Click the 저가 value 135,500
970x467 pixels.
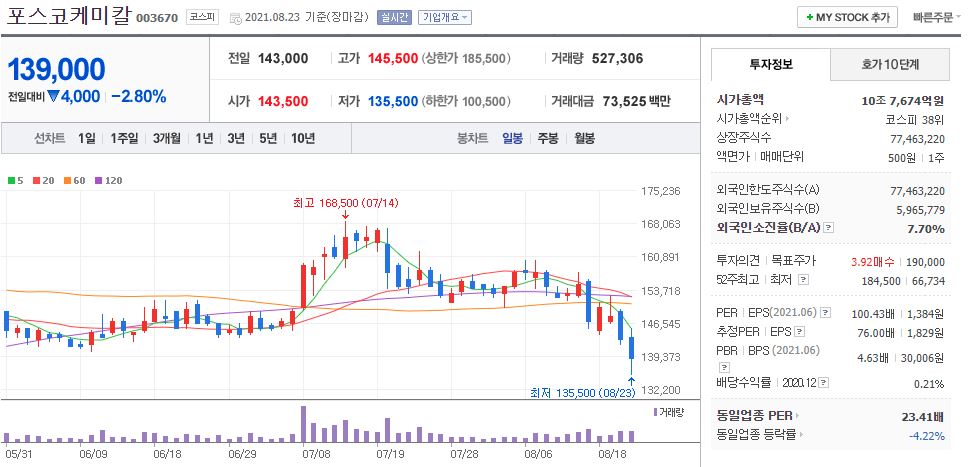pyautogui.click(x=393, y=101)
